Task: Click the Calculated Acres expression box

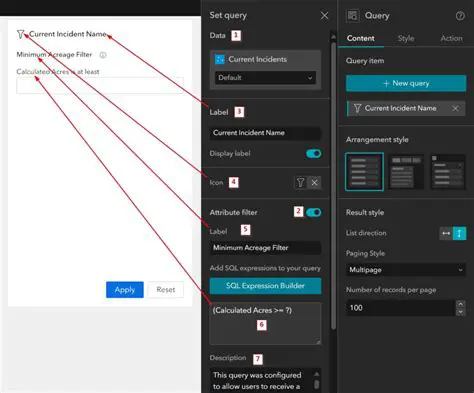Action: (x=265, y=323)
